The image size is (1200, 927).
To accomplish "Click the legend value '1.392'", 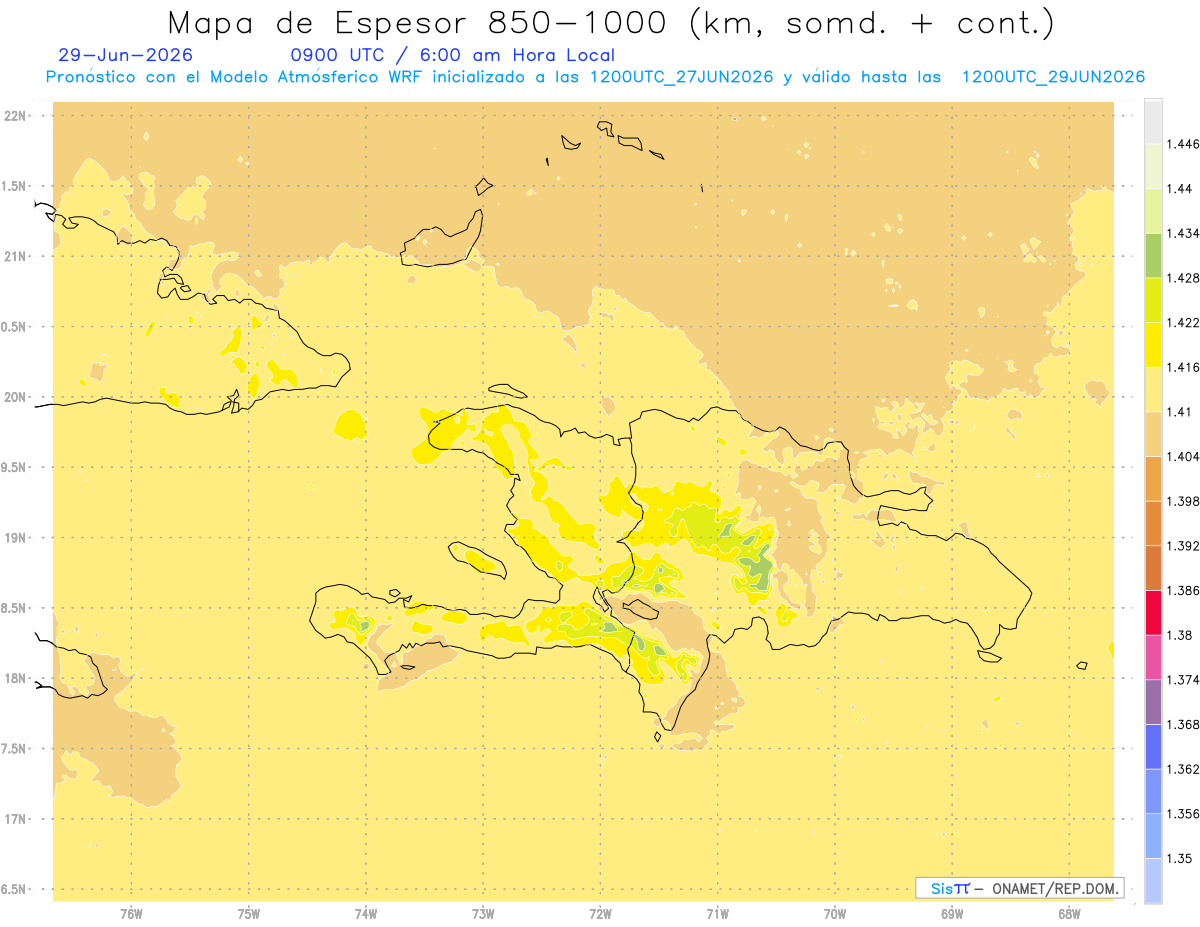I will click(x=1183, y=546).
